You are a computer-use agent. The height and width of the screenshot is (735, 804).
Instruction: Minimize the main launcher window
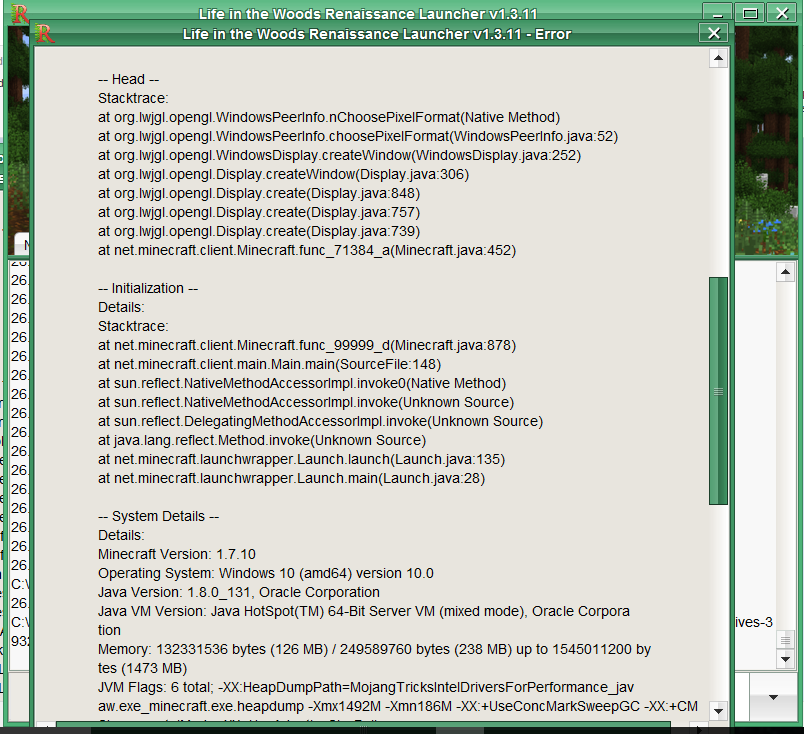tap(717, 13)
